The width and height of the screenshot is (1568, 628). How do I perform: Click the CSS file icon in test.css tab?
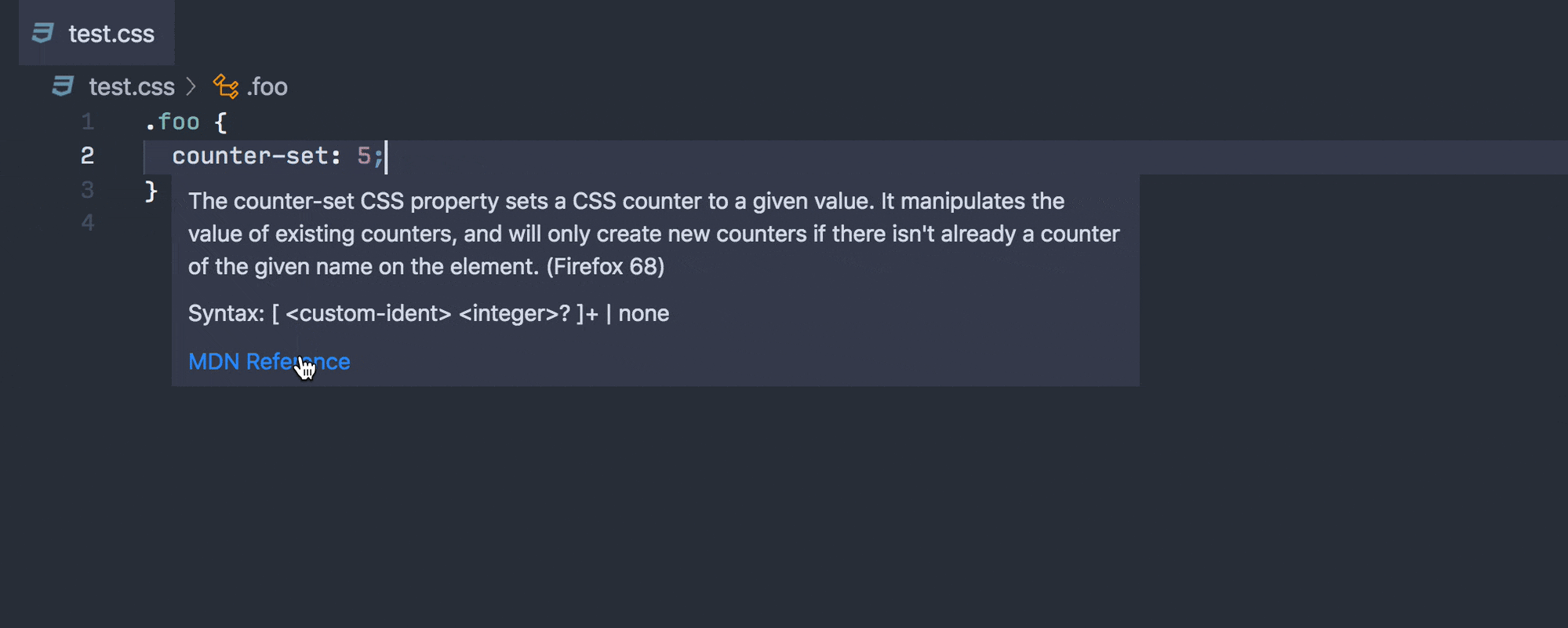click(x=42, y=33)
